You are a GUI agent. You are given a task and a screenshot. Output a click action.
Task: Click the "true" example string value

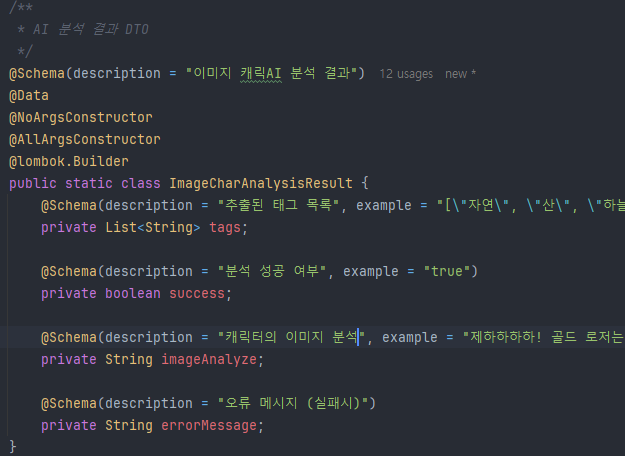point(447,272)
